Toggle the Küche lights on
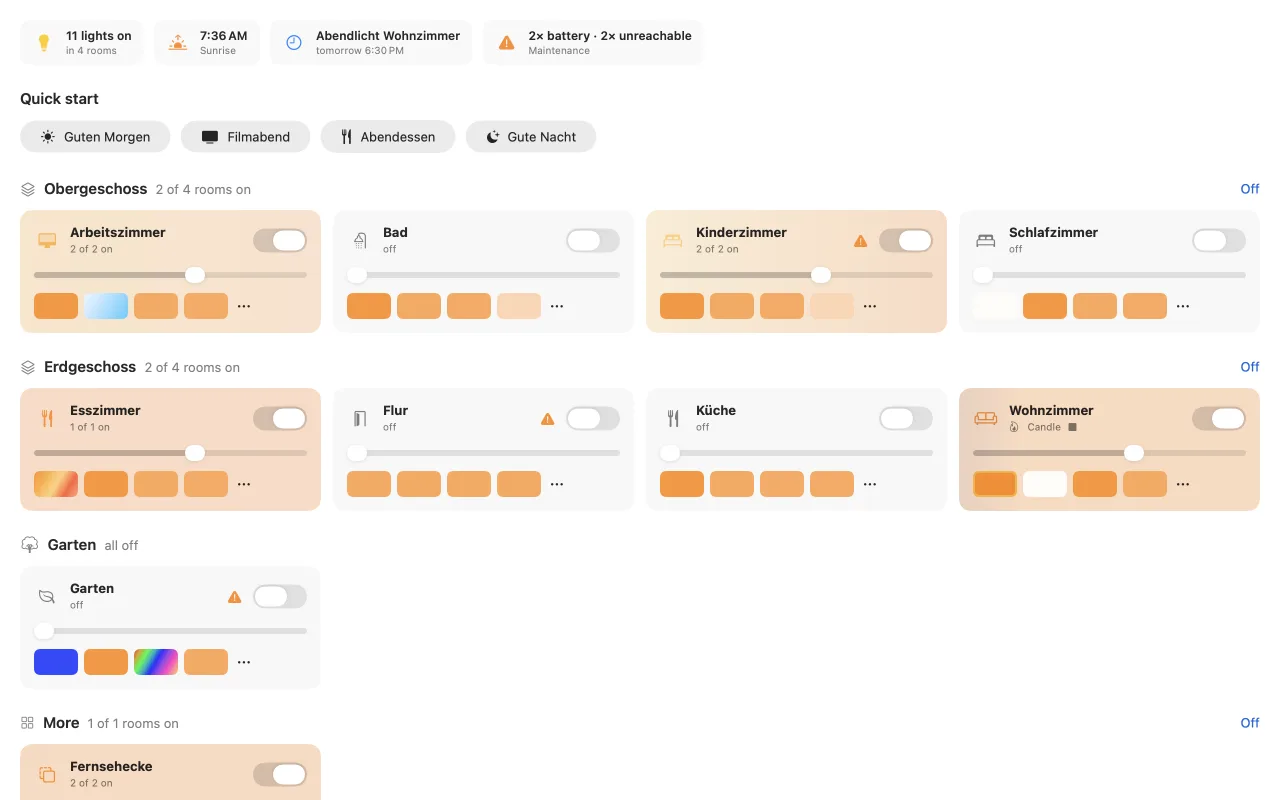This screenshot has width=1280, height=800. (x=906, y=419)
